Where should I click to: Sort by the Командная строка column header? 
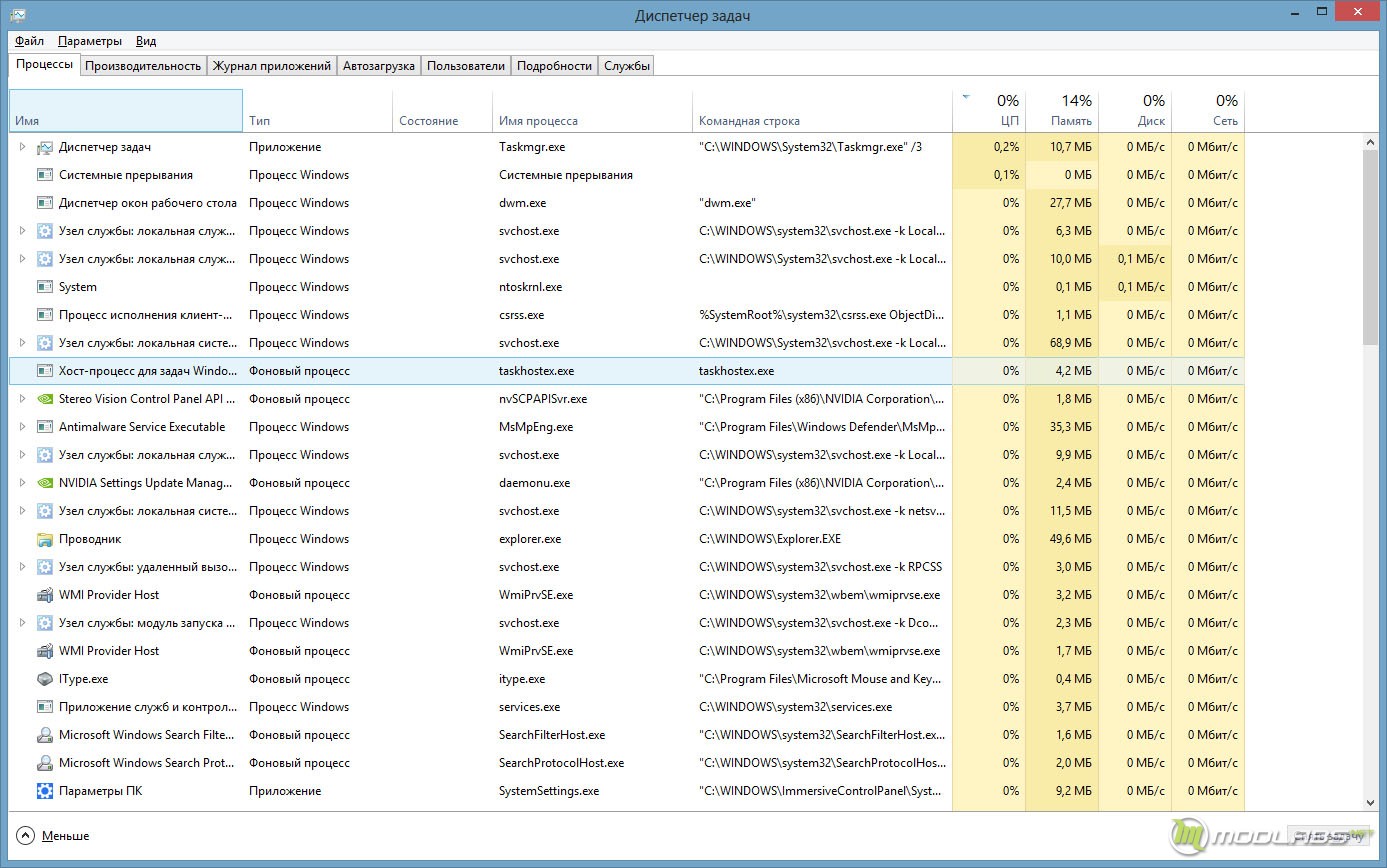[x=823, y=111]
